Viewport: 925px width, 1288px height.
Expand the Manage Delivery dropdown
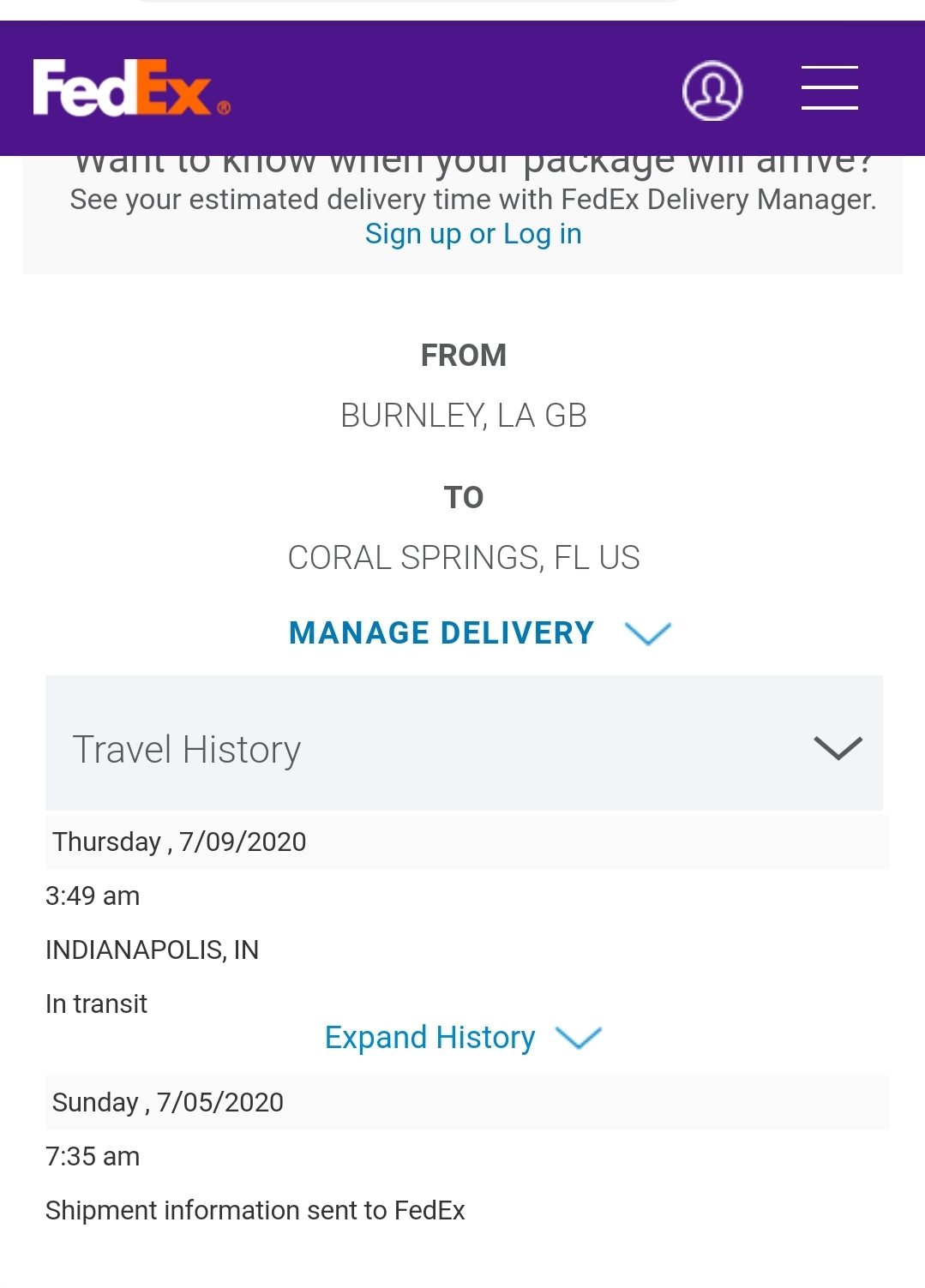479,633
